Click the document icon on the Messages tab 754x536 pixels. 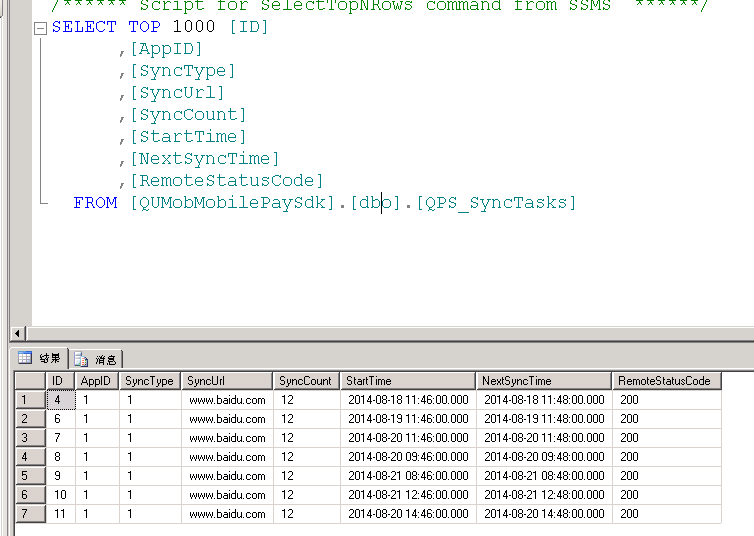coord(81,358)
